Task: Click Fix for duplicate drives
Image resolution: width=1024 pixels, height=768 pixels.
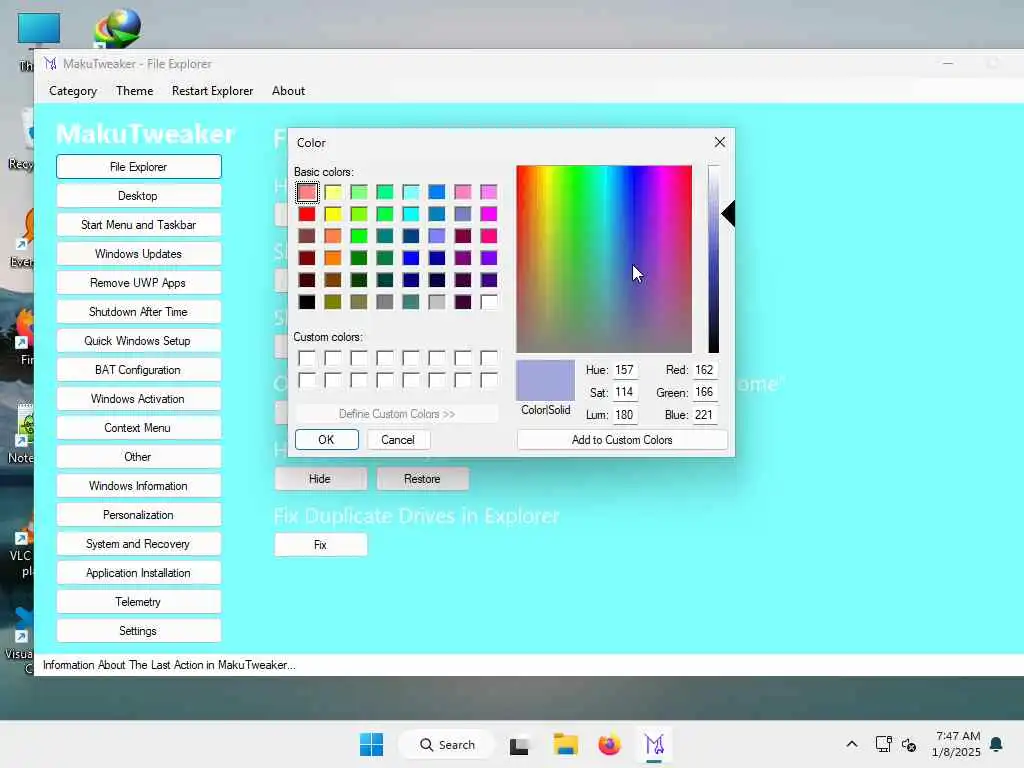Action: [320, 545]
